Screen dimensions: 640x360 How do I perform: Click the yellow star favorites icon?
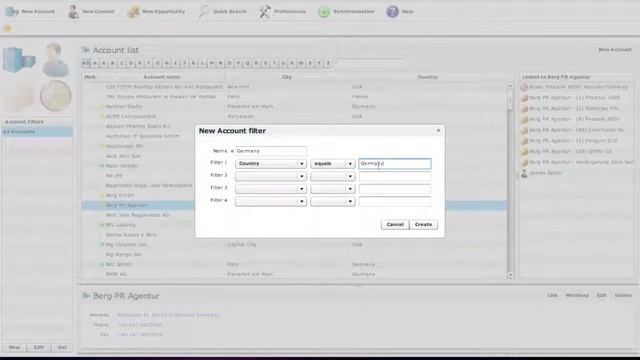(7, 28)
